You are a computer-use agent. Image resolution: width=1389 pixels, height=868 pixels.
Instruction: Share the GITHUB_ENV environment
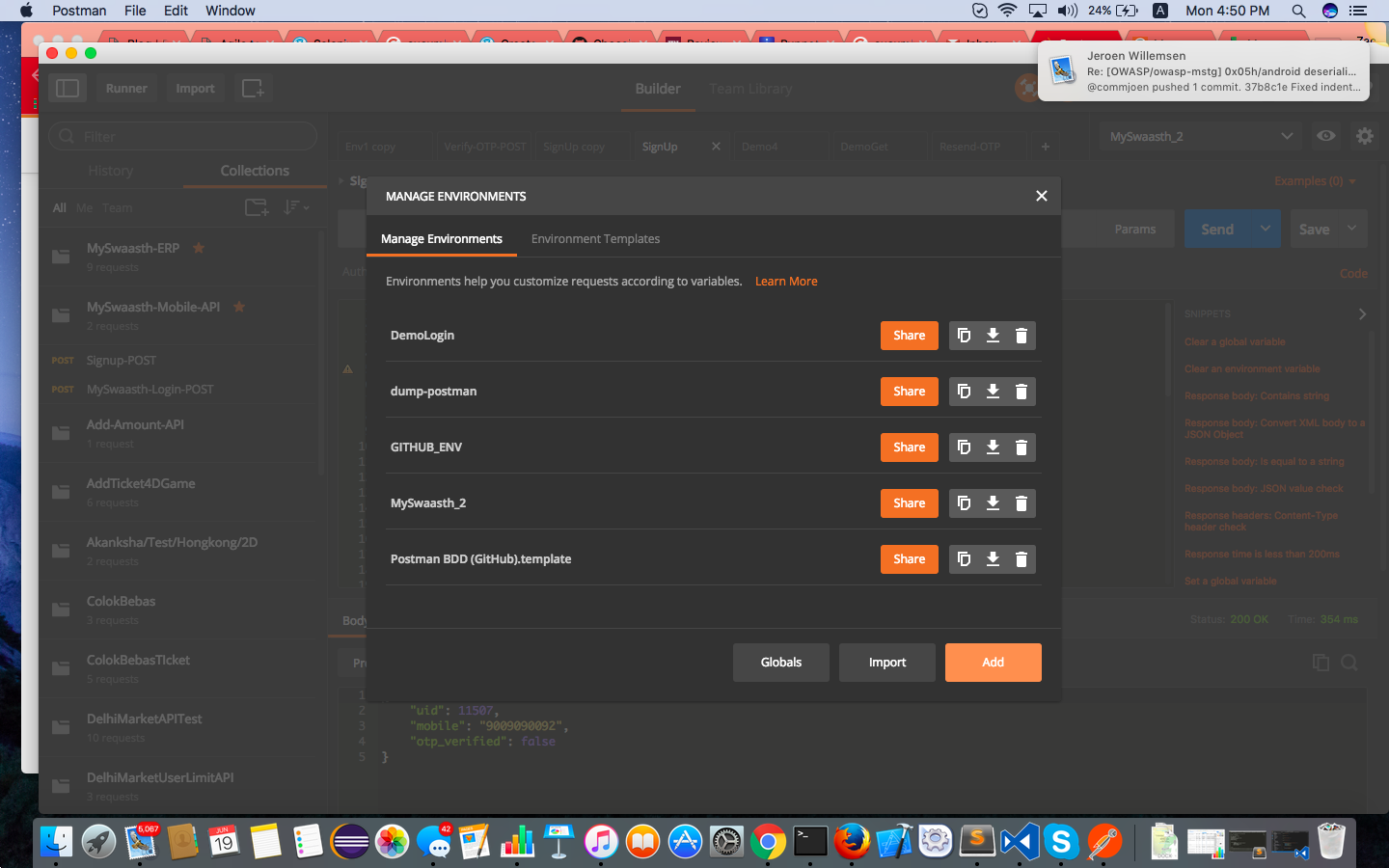click(910, 448)
